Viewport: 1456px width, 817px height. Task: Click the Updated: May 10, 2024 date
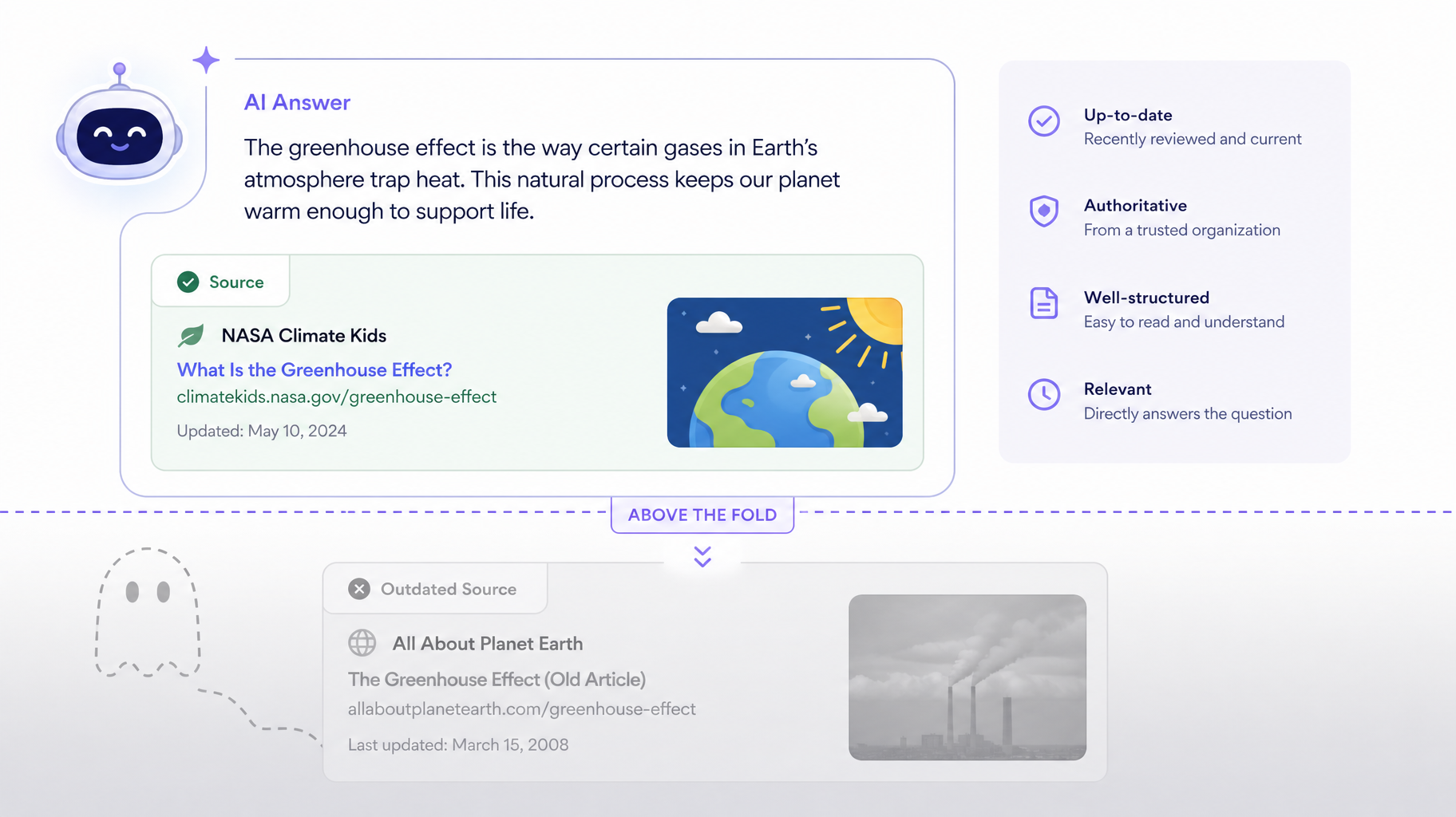pos(262,431)
